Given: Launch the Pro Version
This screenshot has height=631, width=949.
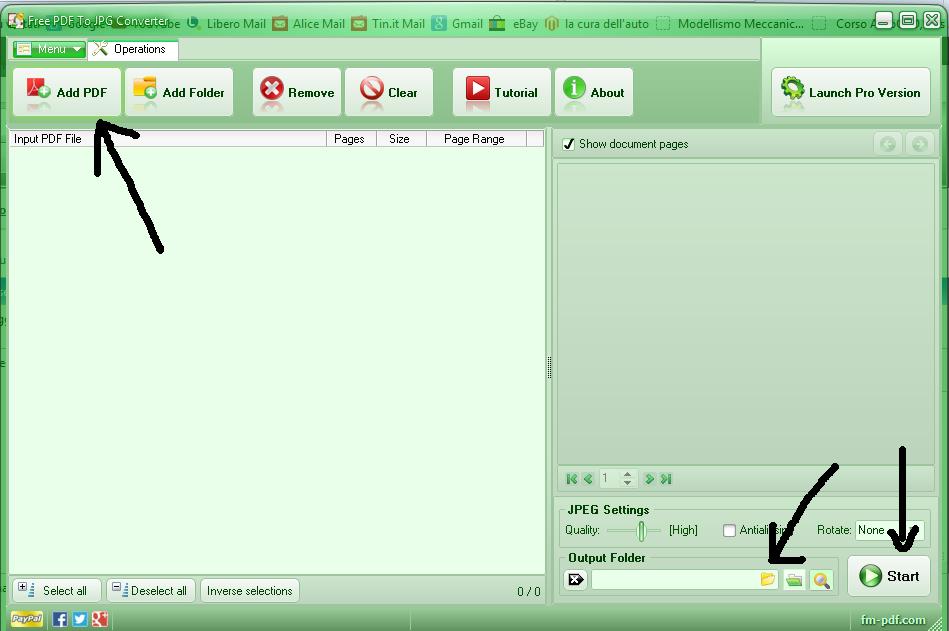Looking at the screenshot, I should pos(851,92).
